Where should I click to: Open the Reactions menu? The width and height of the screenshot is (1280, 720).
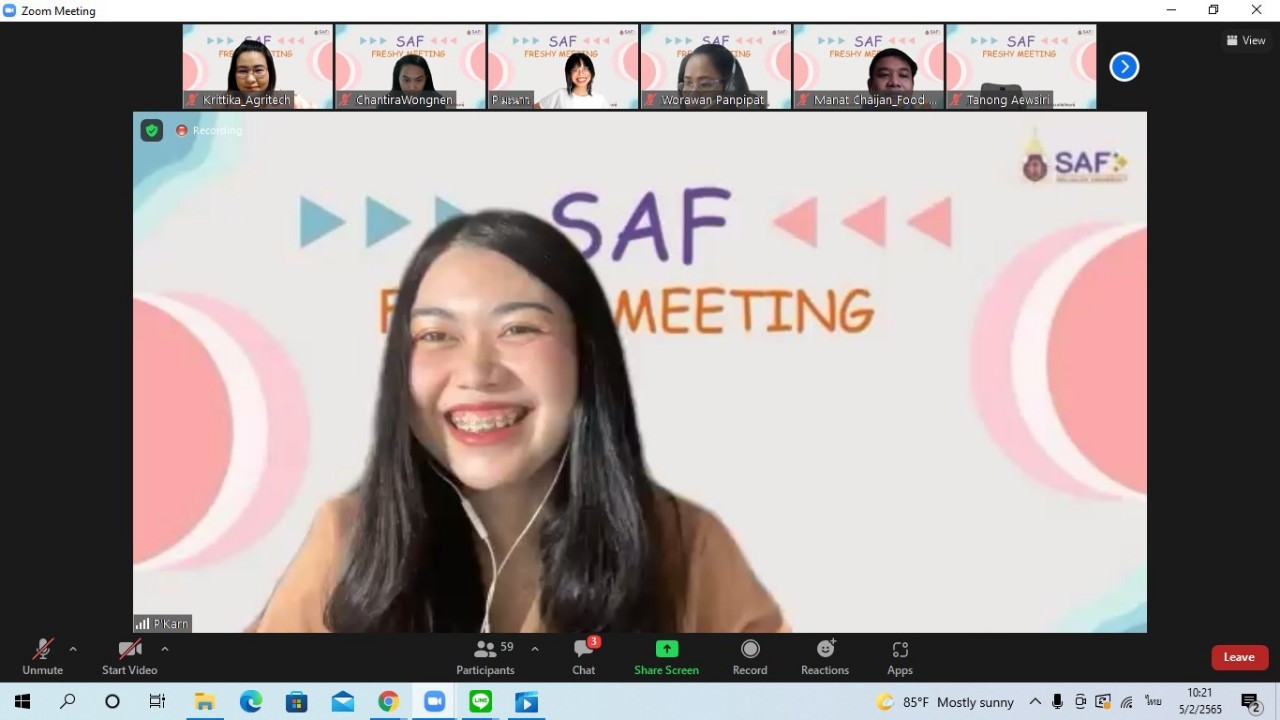(x=825, y=657)
